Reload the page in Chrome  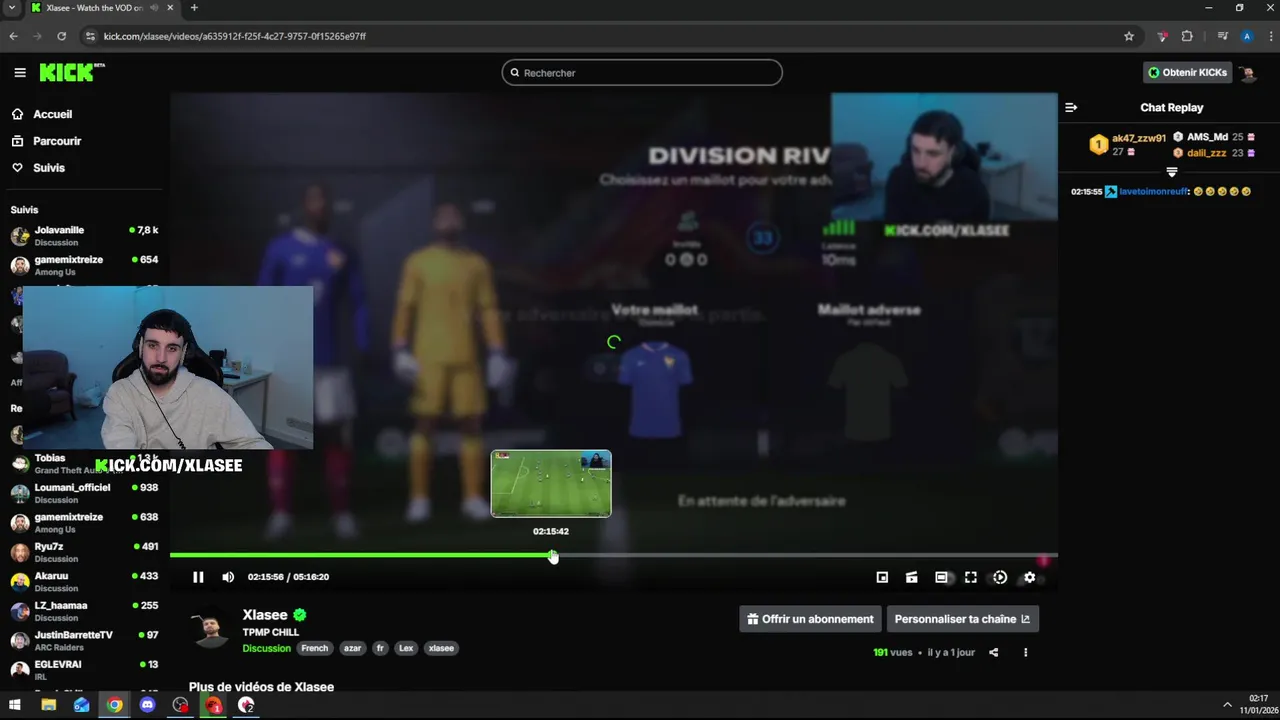point(61,36)
